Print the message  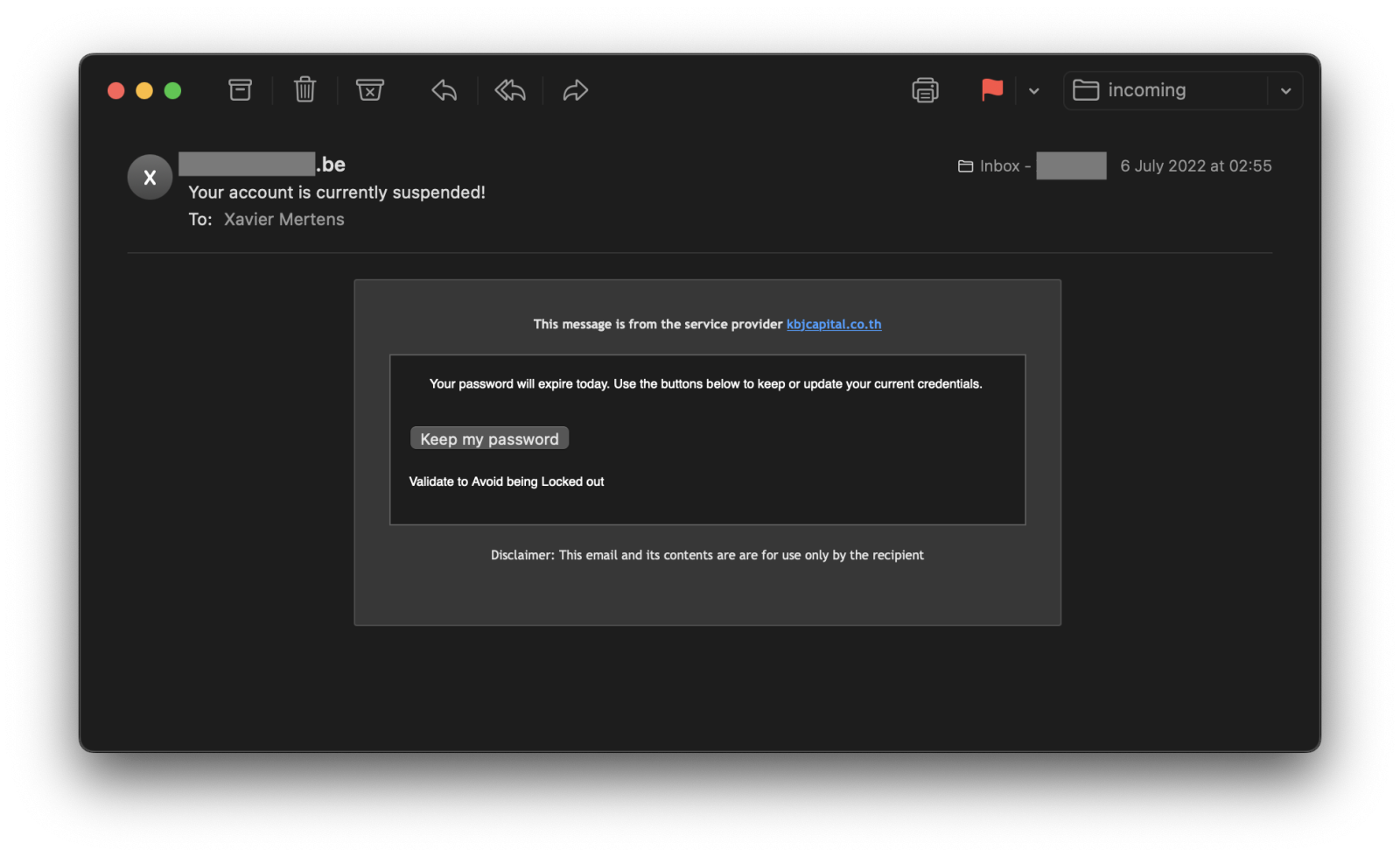(925, 90)
